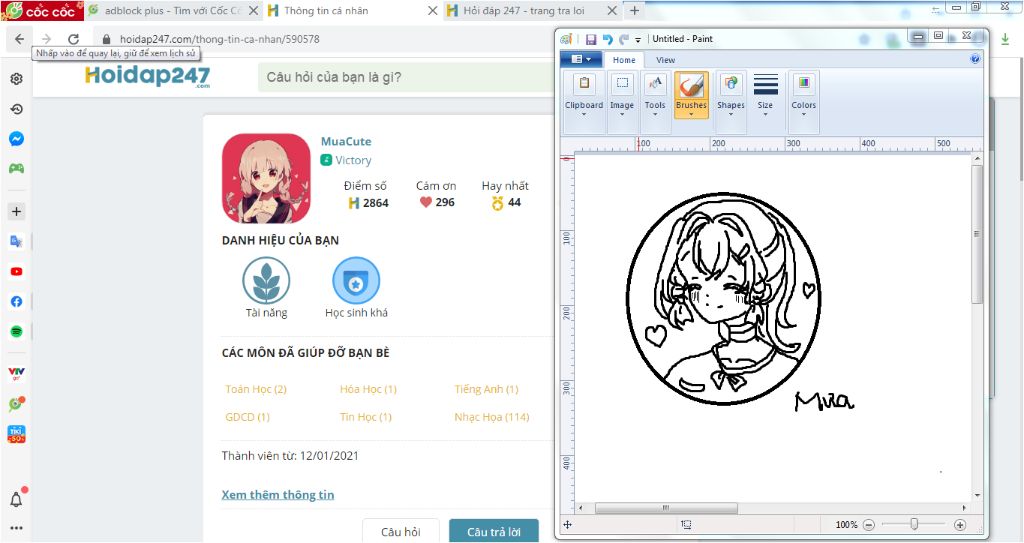Click the Undo arrow in Paint
This screenshot has height=543, width=1024.
pos(607,39)
